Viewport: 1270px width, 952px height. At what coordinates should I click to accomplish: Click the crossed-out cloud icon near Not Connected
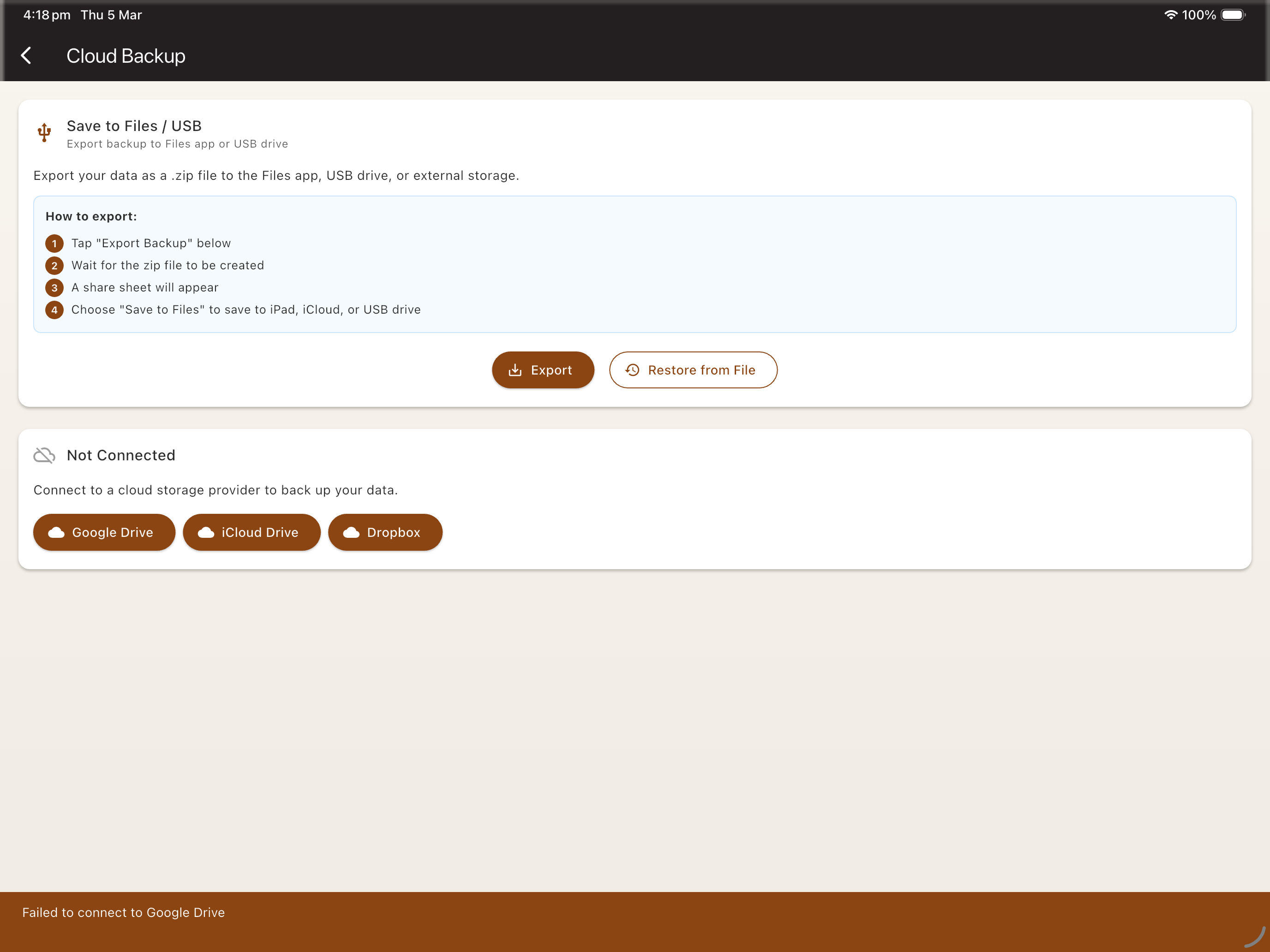click(x=44, y=454)
